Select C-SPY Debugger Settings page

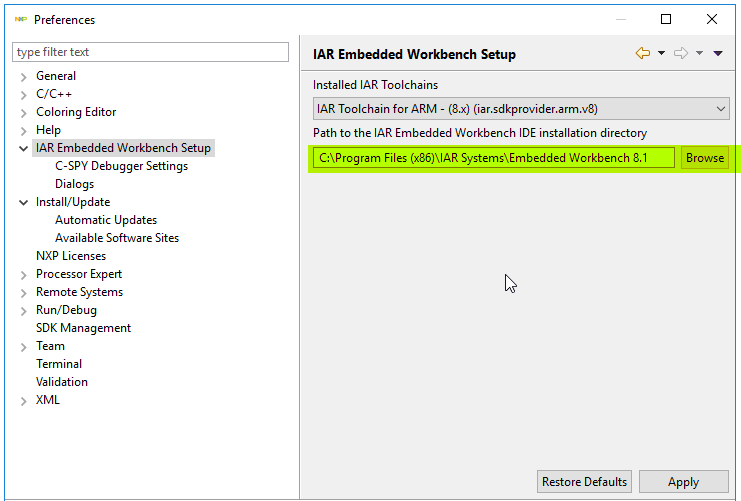(x=121, y=166)
